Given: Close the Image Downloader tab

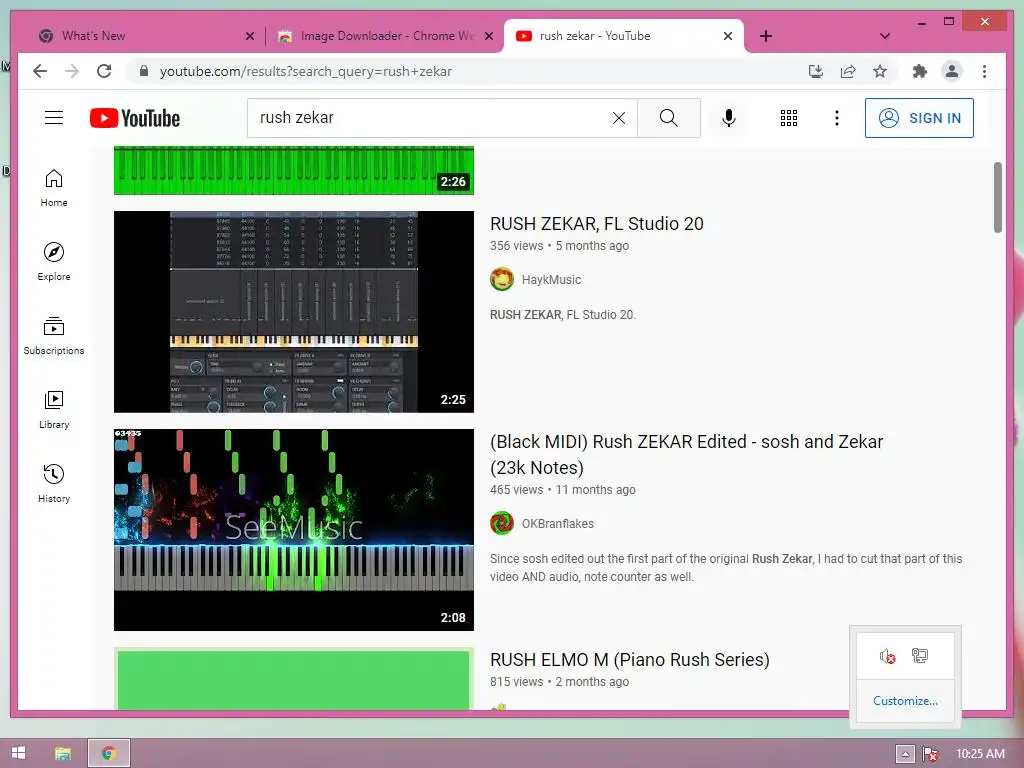Looking at the screenshot, I should [x=488, y=37].
